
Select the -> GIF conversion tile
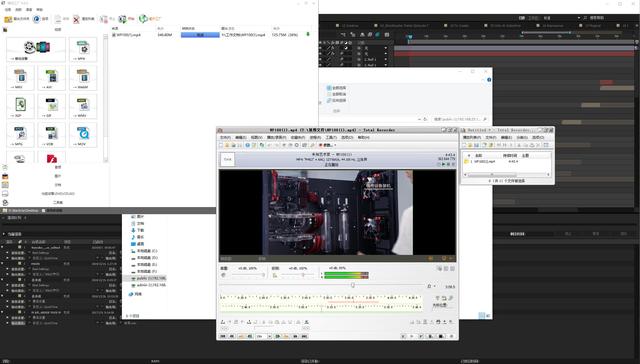point(51,107)
